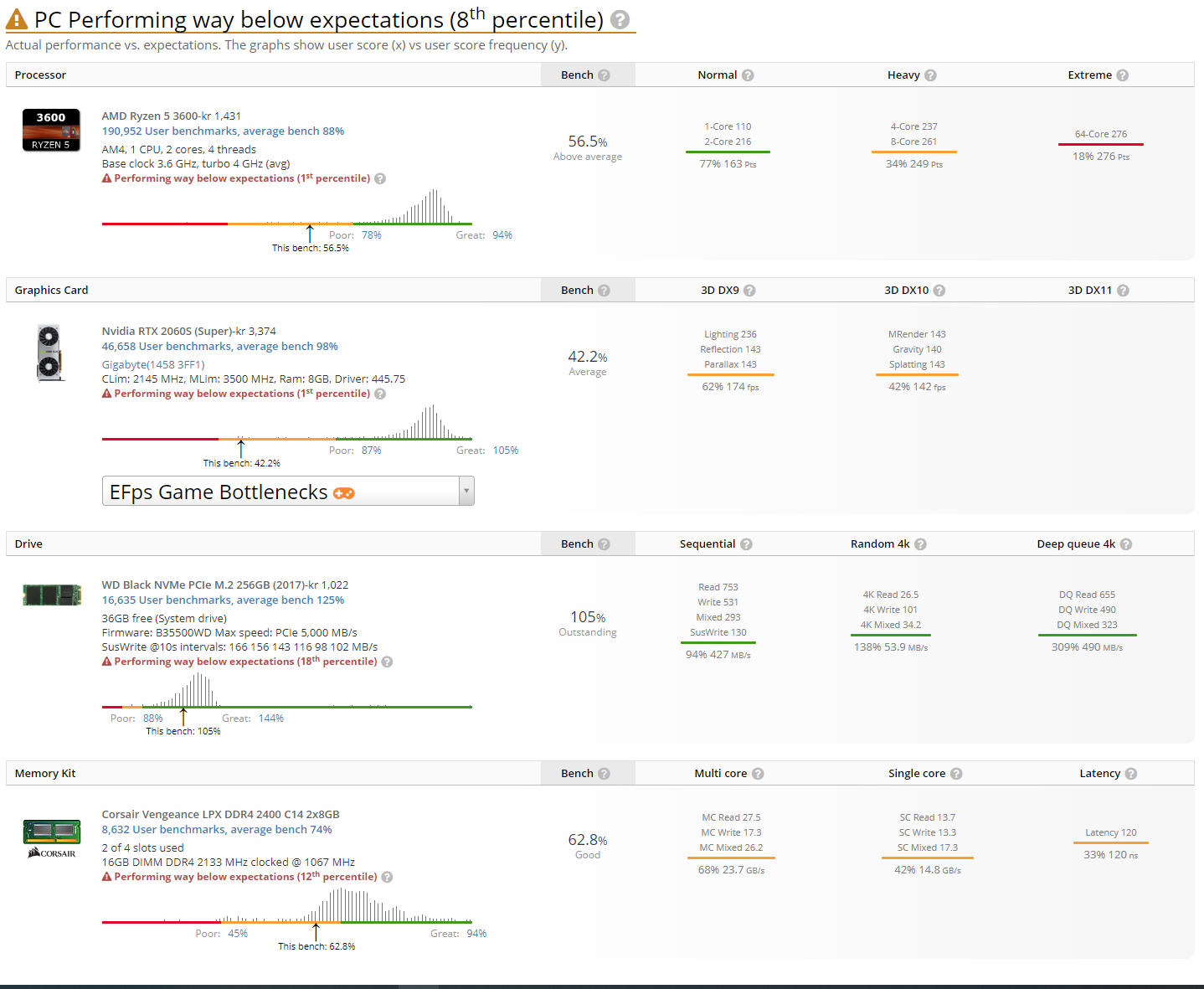Click the MRender 143 result
The image size is (1204, 989).
click(917, 335)
